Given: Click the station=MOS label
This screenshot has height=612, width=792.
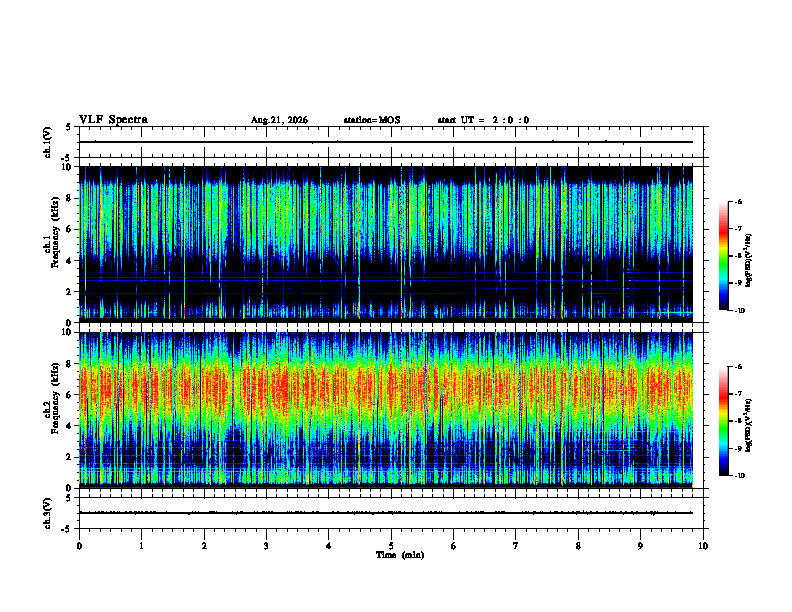Looking at the screenshot, I should pyautogui.click(x=372, y=120).
